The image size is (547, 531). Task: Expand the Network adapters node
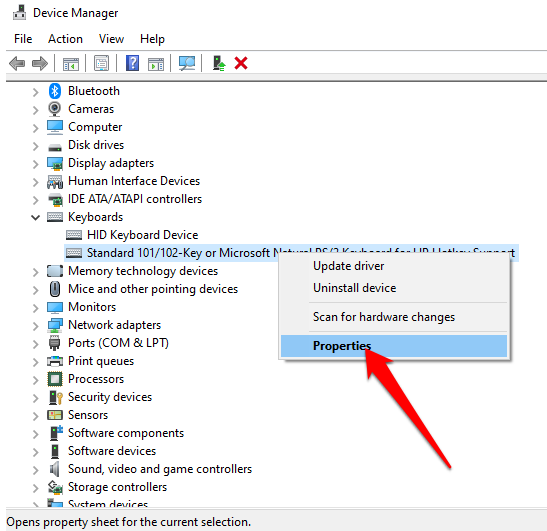click(35, 326)
